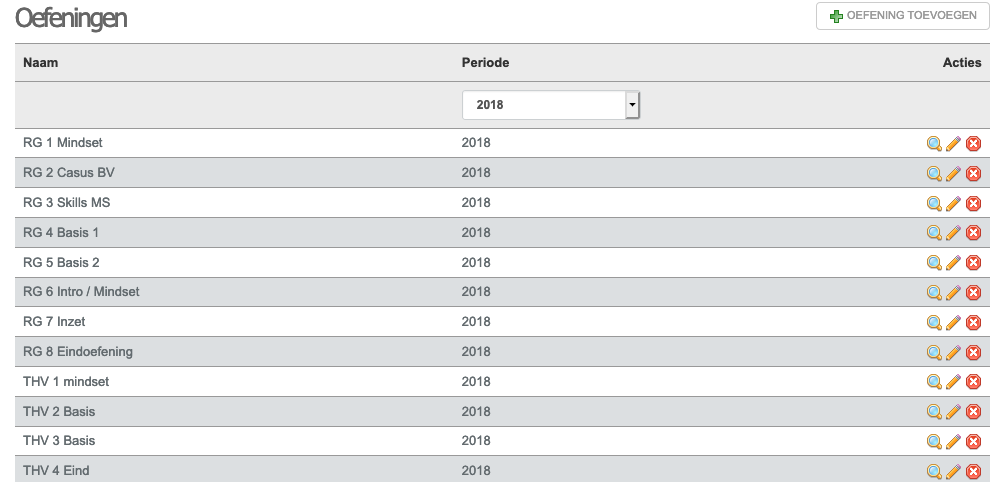This screenshot has height=482, width=1002.
Task: Edit the THV 3 Basis exercise
Action: (953, 442)
